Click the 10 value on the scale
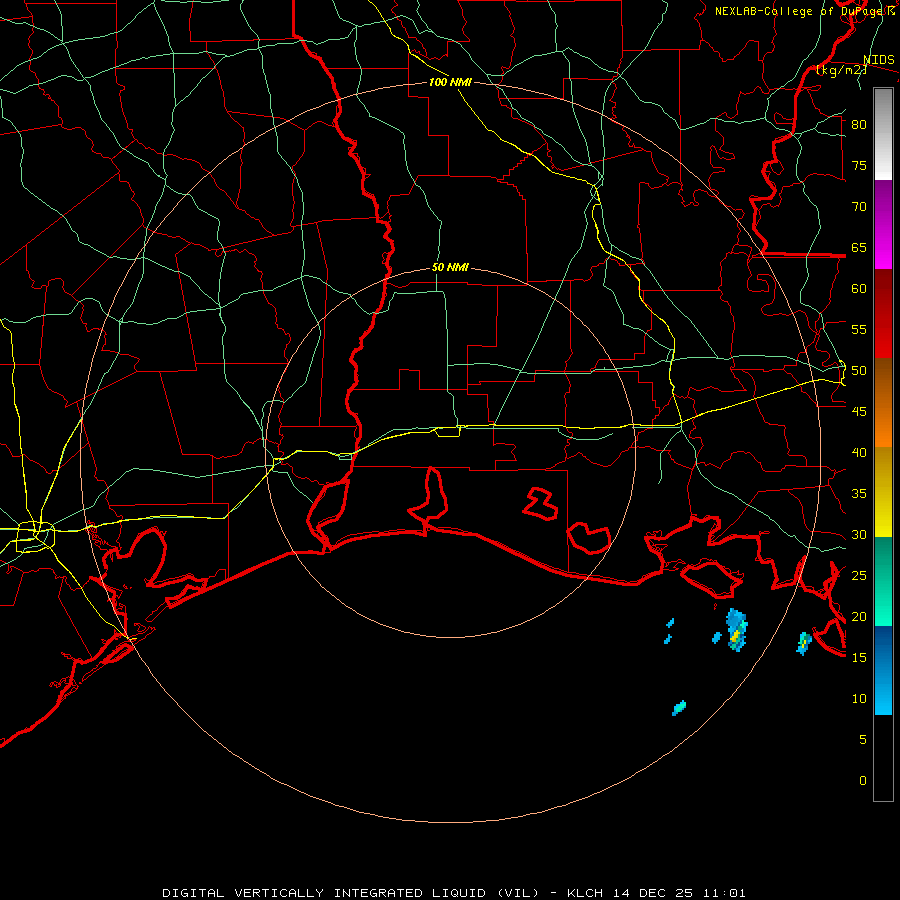 point(859,699)
